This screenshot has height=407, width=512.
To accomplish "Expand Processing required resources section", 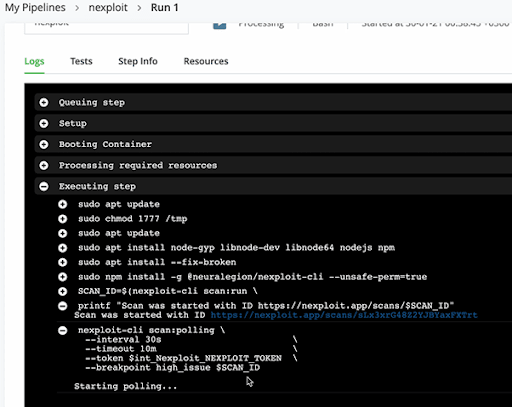I will (x=44, y=165).
